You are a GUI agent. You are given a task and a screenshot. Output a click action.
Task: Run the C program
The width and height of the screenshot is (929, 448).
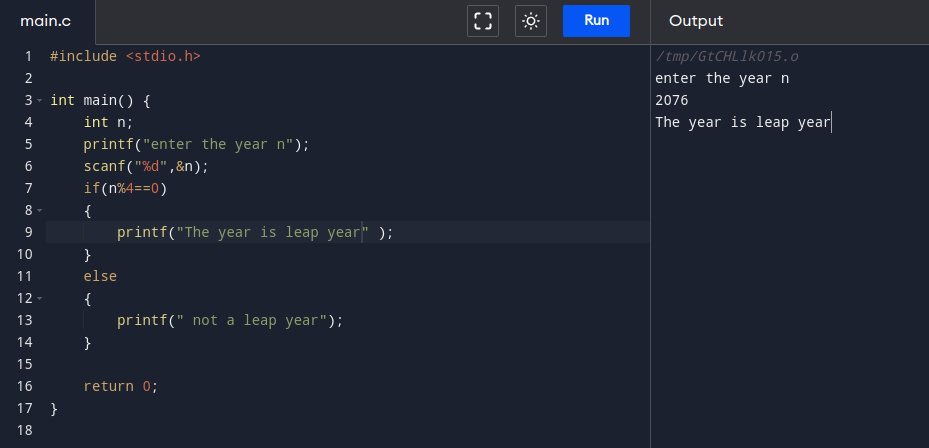click(x=596, y=21)
